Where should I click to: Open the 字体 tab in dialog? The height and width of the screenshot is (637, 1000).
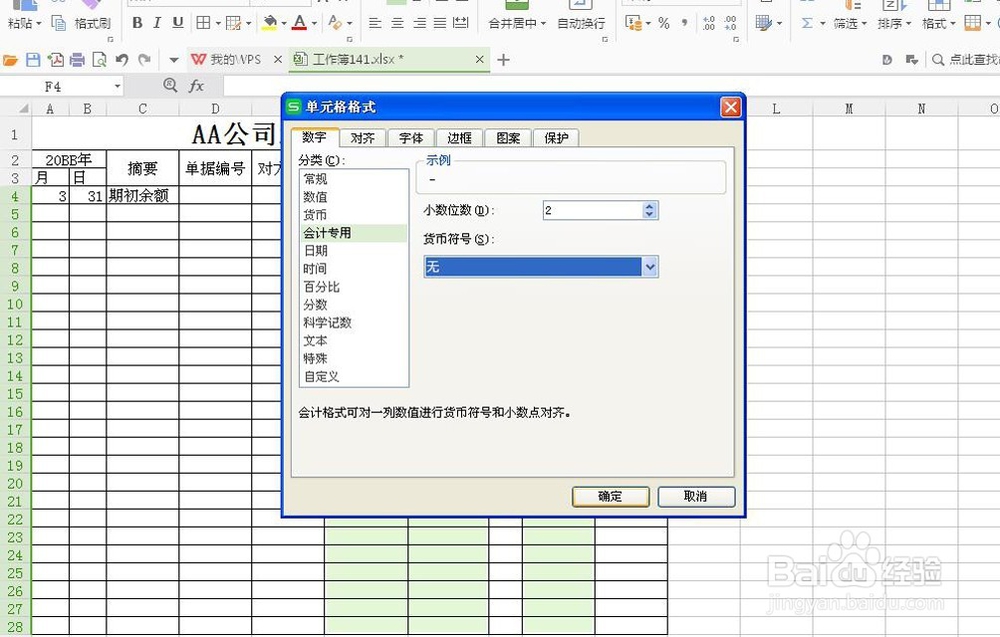(x=411, y=138)
